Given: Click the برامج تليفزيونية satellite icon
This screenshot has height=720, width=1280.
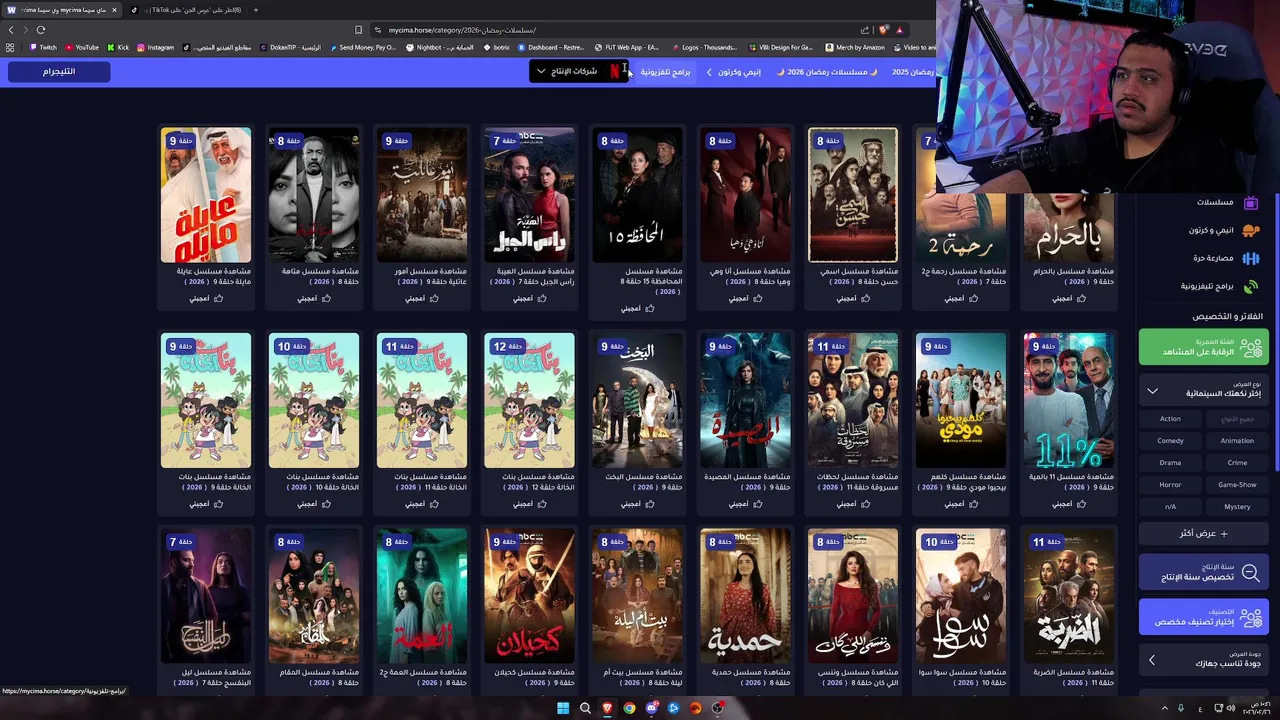Looking at the screenshot, I should pyautogui.click(x=1250, y=286).
